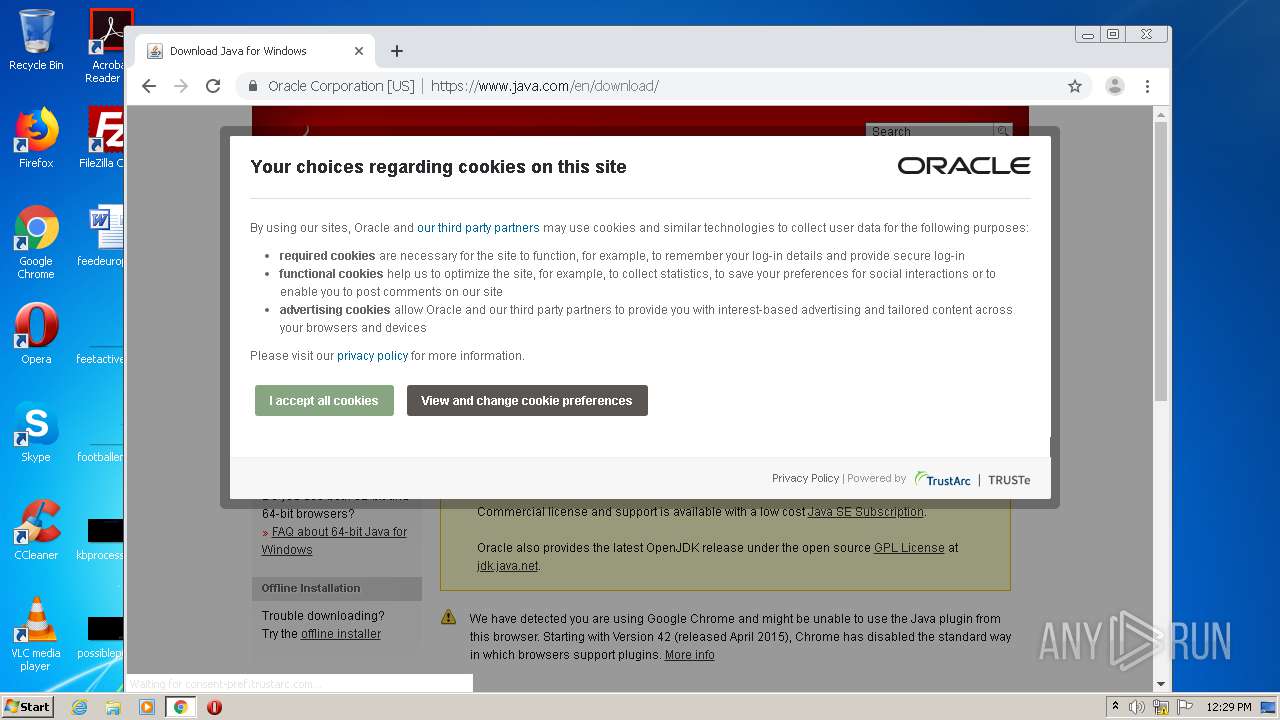
Task: Open the Recycle Bin desktop icon
Action: point(36,40)
